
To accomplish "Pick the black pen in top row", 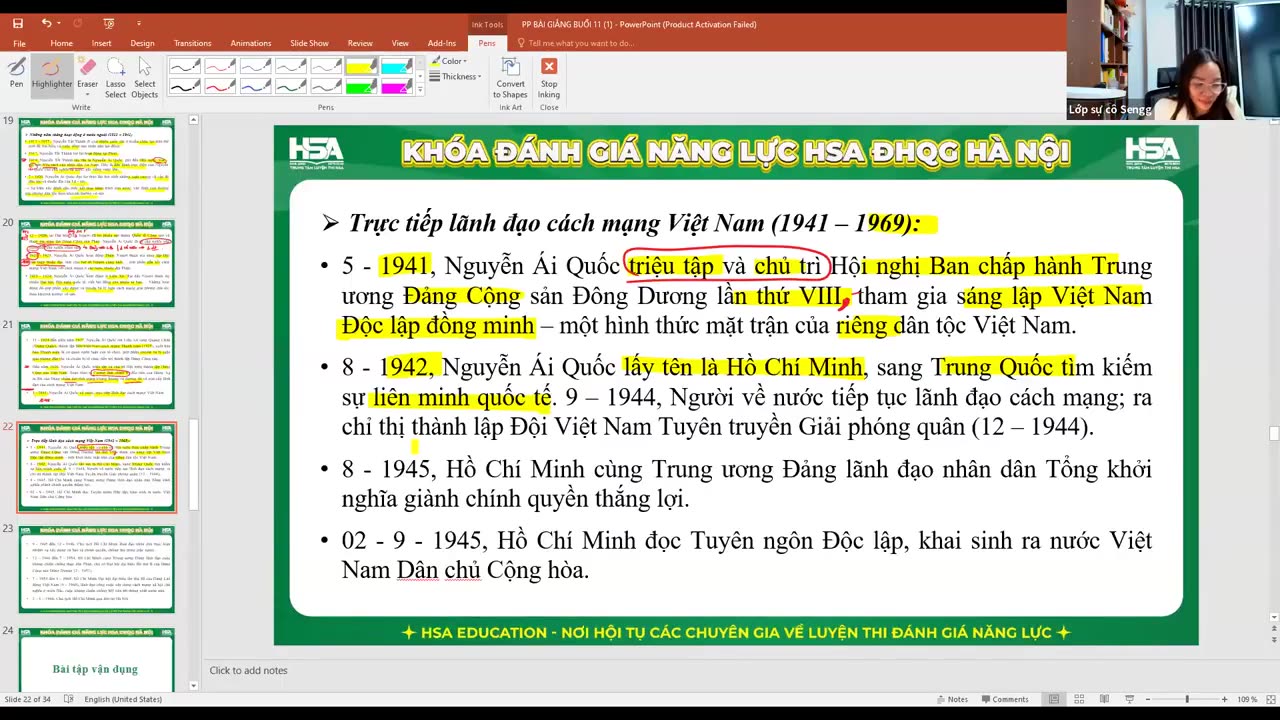I will pyautogui.click(x=184, y=66).
